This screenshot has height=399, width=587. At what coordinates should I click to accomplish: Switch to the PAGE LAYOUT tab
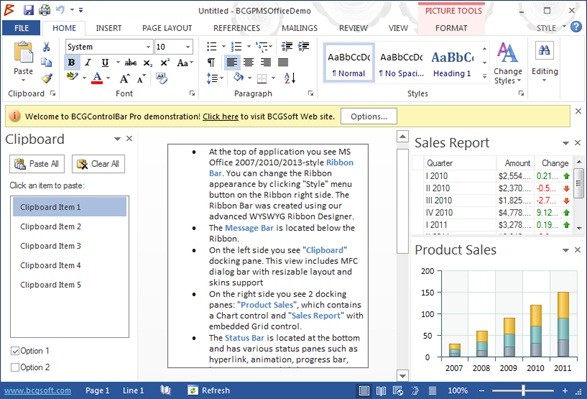(x=167, y=28)
